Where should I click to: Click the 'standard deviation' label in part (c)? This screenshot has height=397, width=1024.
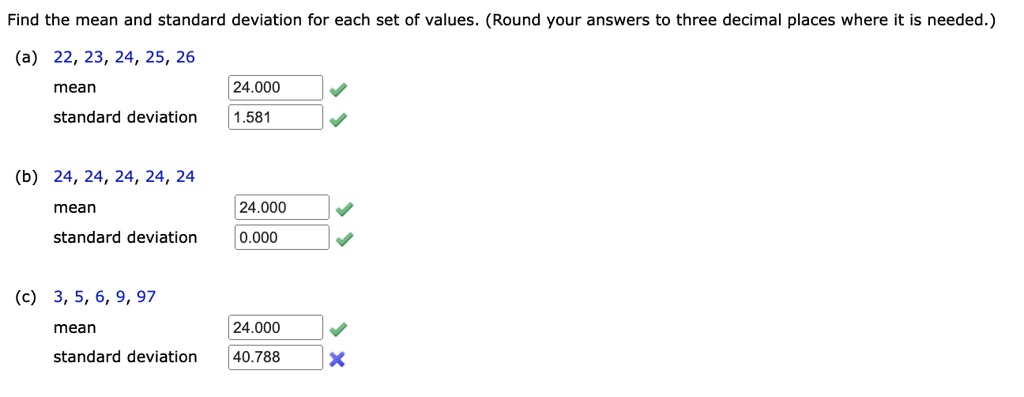click(x=125, y=357)
